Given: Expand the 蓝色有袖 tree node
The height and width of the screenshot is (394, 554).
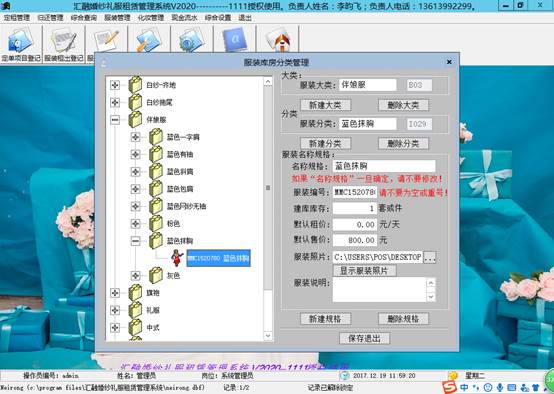Looking at the screenshot, I should point(135,154).
